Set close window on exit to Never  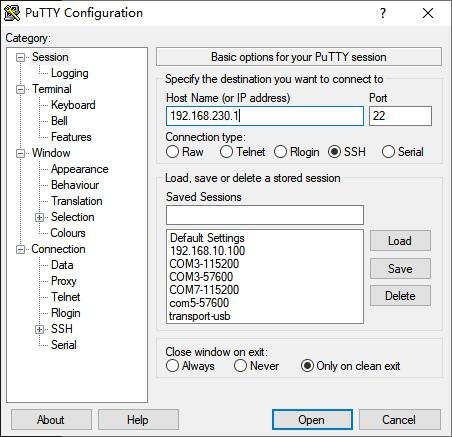(240, 366)
